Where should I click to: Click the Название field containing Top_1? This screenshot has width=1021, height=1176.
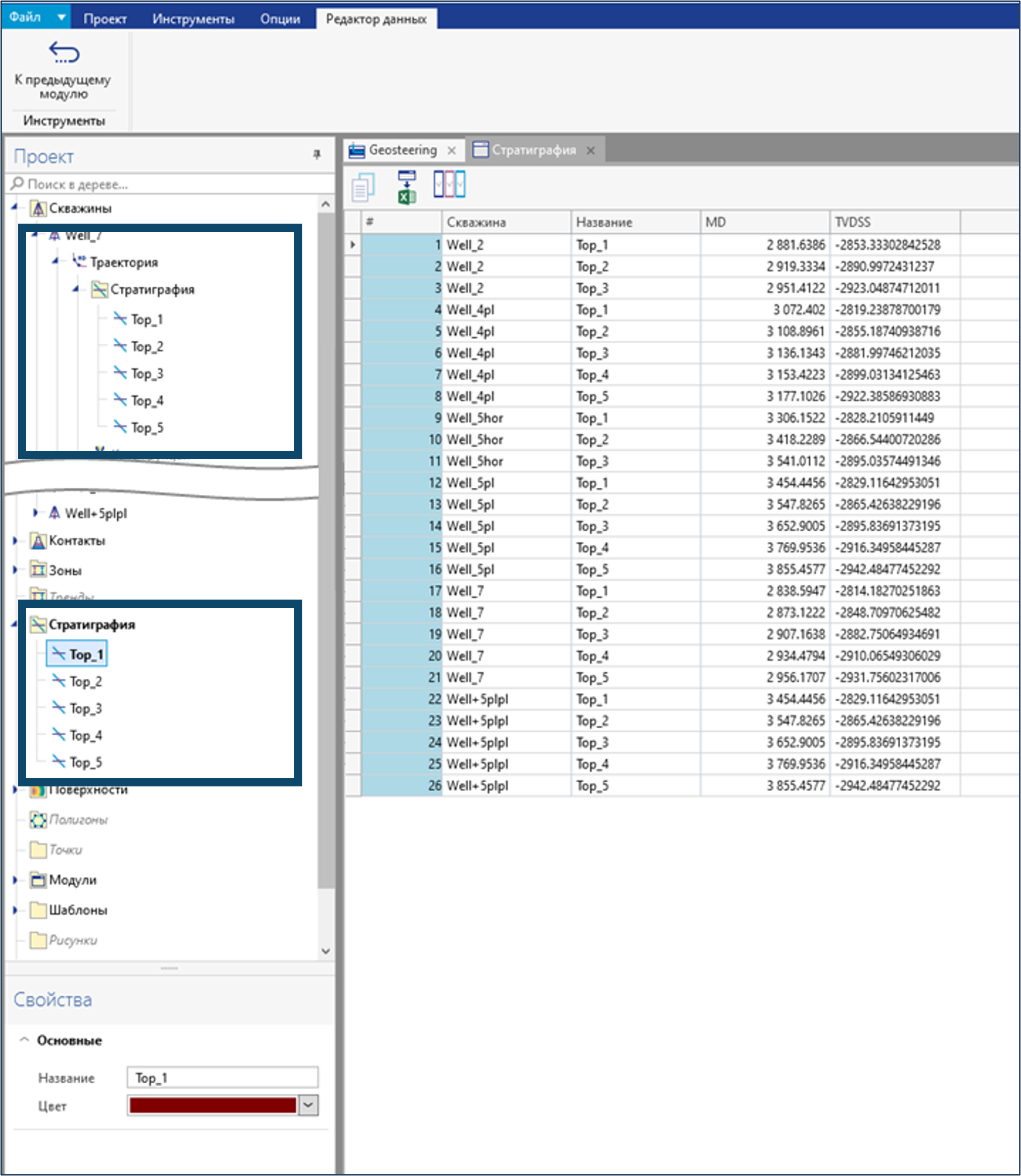click(x=223, y=1077)
